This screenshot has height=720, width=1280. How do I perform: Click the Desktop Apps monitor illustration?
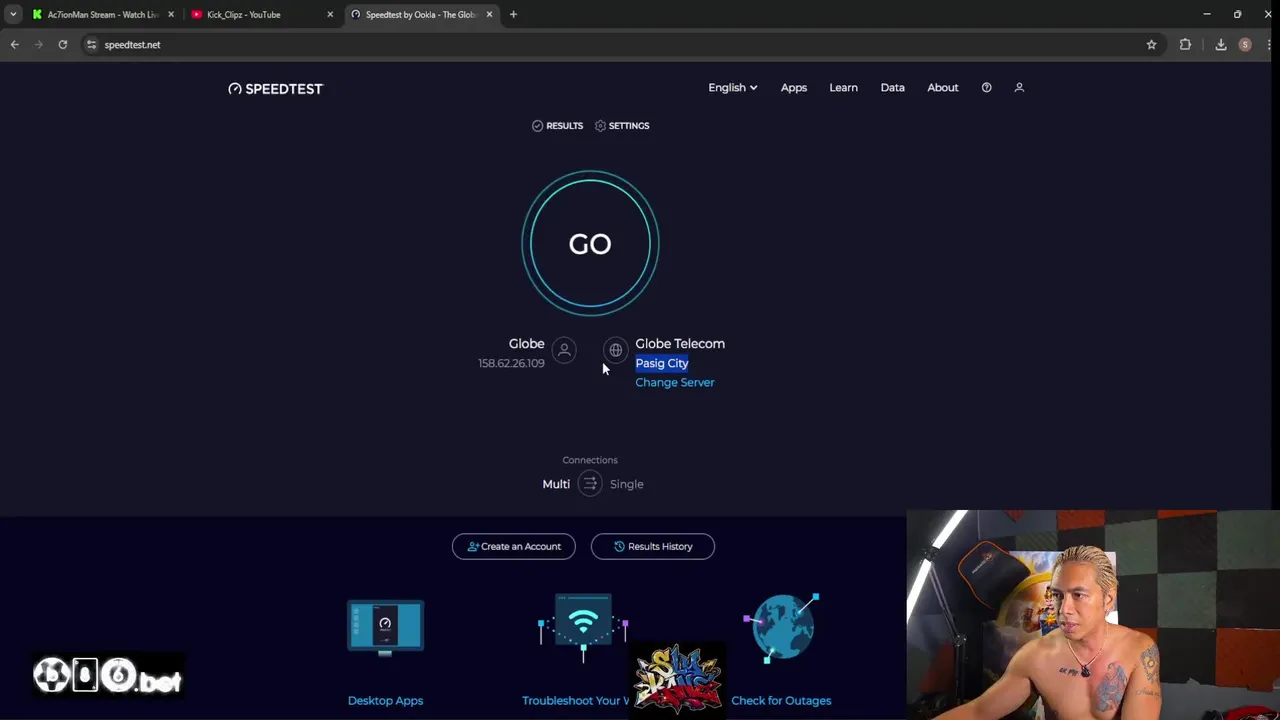385,627
